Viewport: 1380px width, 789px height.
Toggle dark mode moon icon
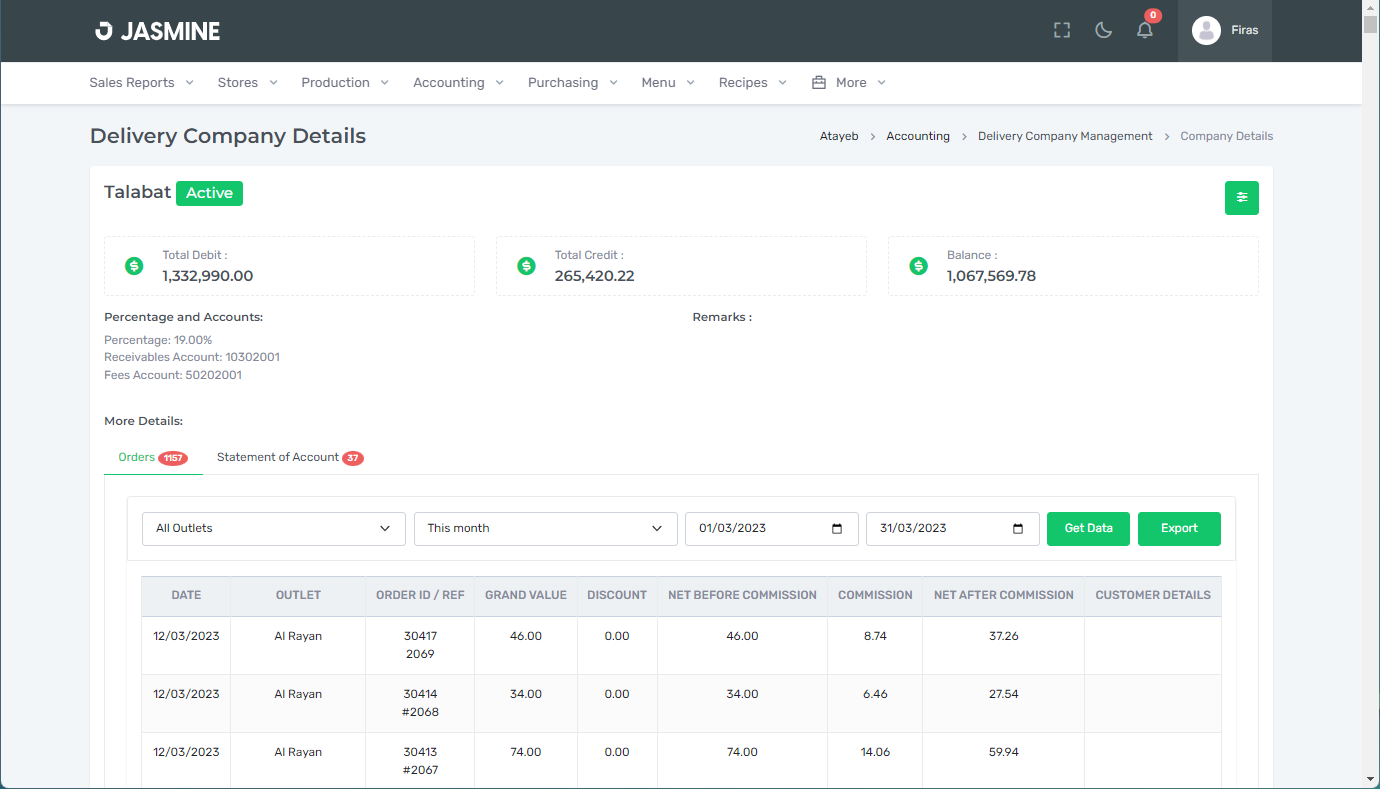coord(1104,31)
